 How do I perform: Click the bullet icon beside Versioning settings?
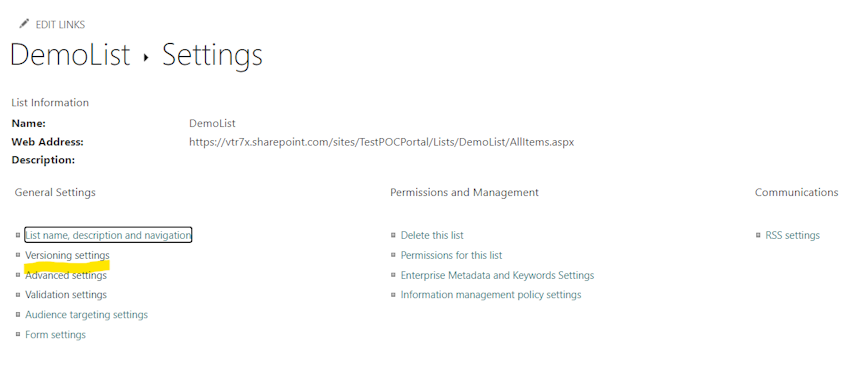[x=18, y=255]
